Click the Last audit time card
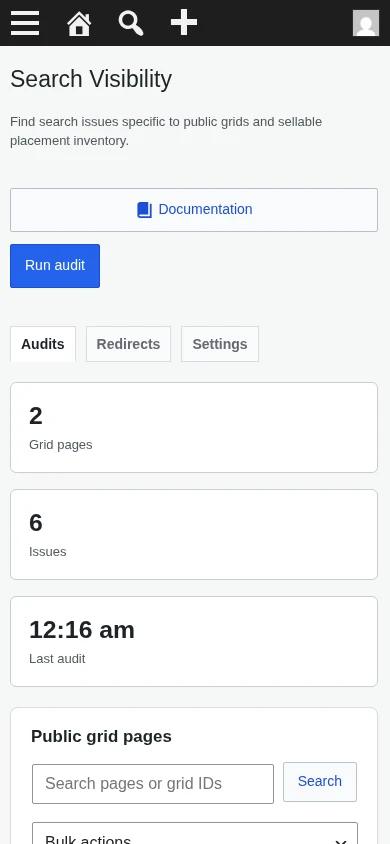The image size is (390, 844). click(x=194, y=642)
